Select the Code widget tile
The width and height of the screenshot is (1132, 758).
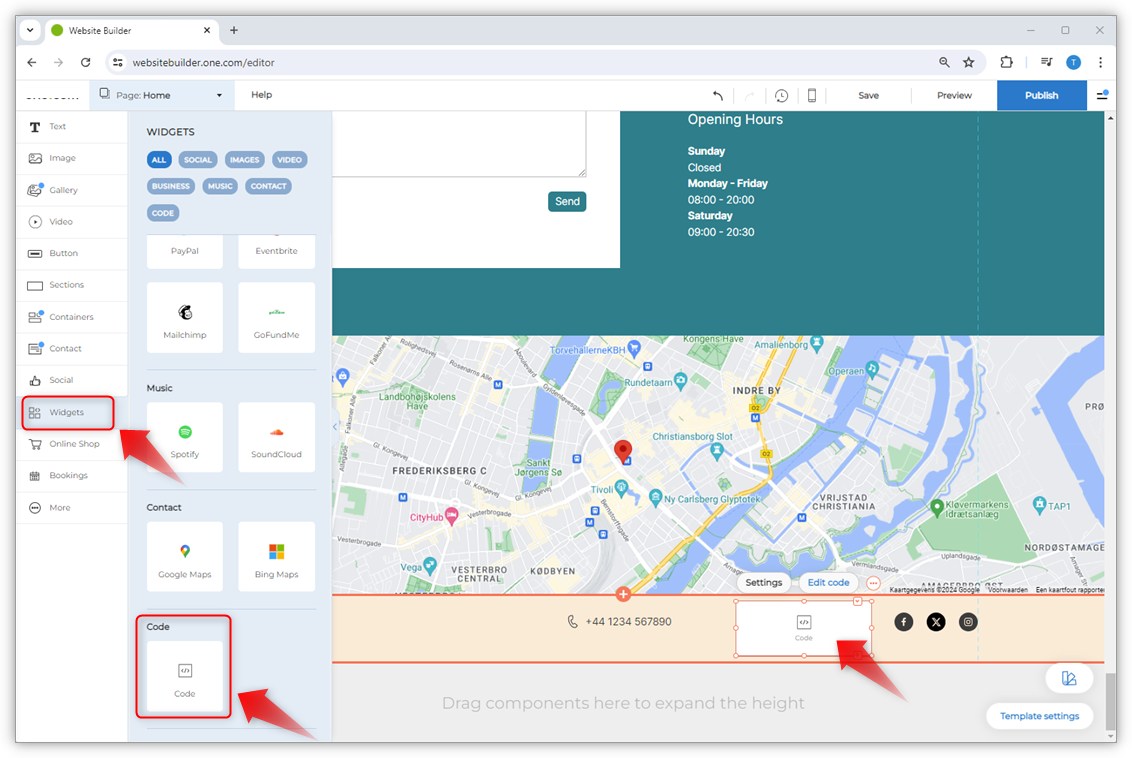(x=185, y=677)
